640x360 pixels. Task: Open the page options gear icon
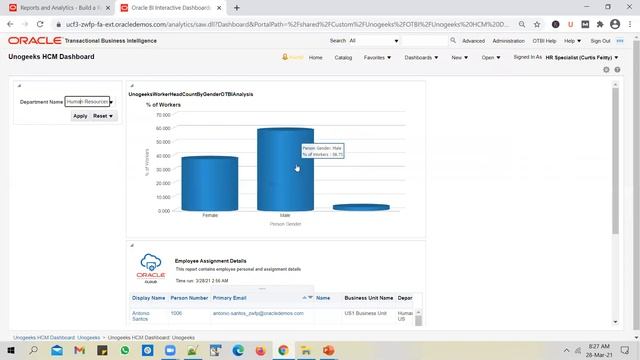(606, 70)
